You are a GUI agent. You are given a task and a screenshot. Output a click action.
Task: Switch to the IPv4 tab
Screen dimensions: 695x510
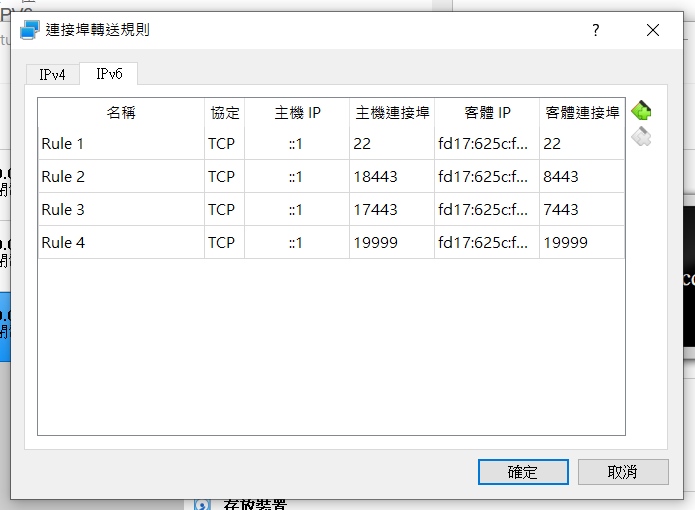coord(52,74)
